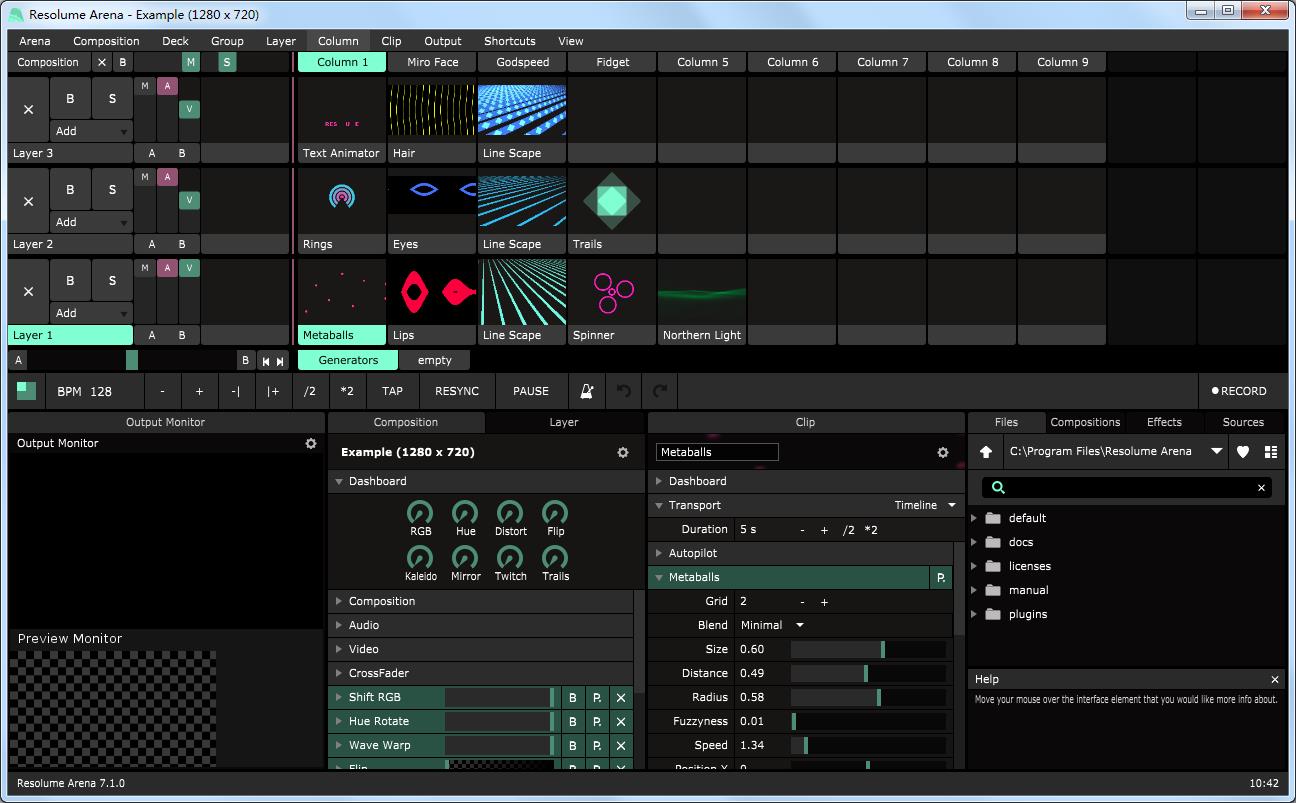Switch file browser grid view icon
Image resolution: width=1296 pixels, height=803 pixels.
click(1271, 452)
